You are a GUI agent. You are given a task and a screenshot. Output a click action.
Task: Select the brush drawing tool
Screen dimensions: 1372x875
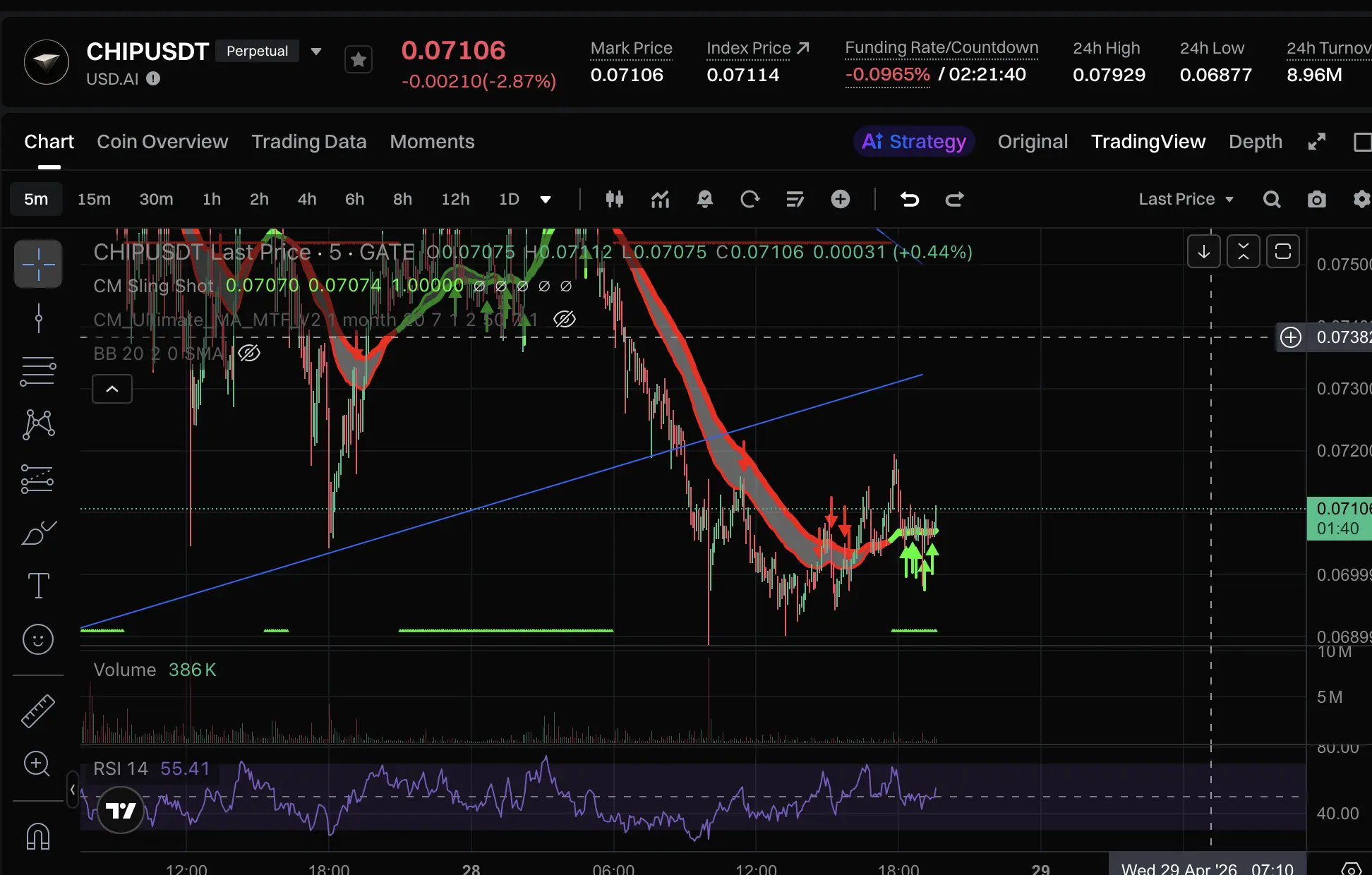[x=38, y=533]
